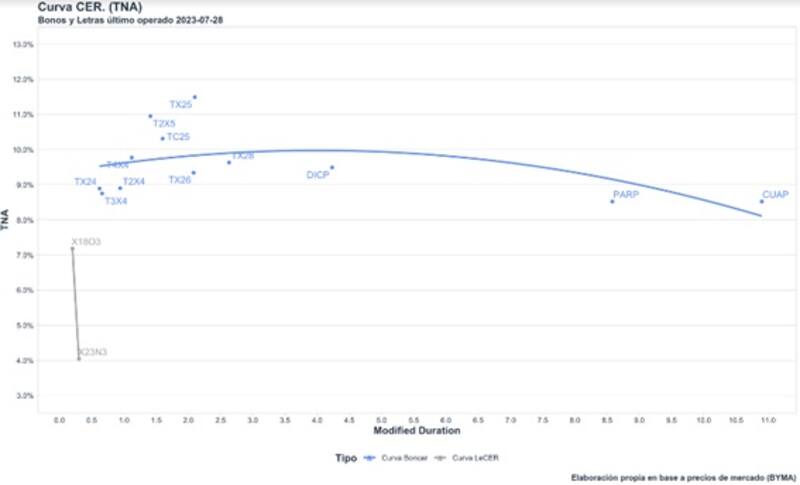Click the Tipo legend title
This screenshot has height=485, width=800.
point(345,458)
